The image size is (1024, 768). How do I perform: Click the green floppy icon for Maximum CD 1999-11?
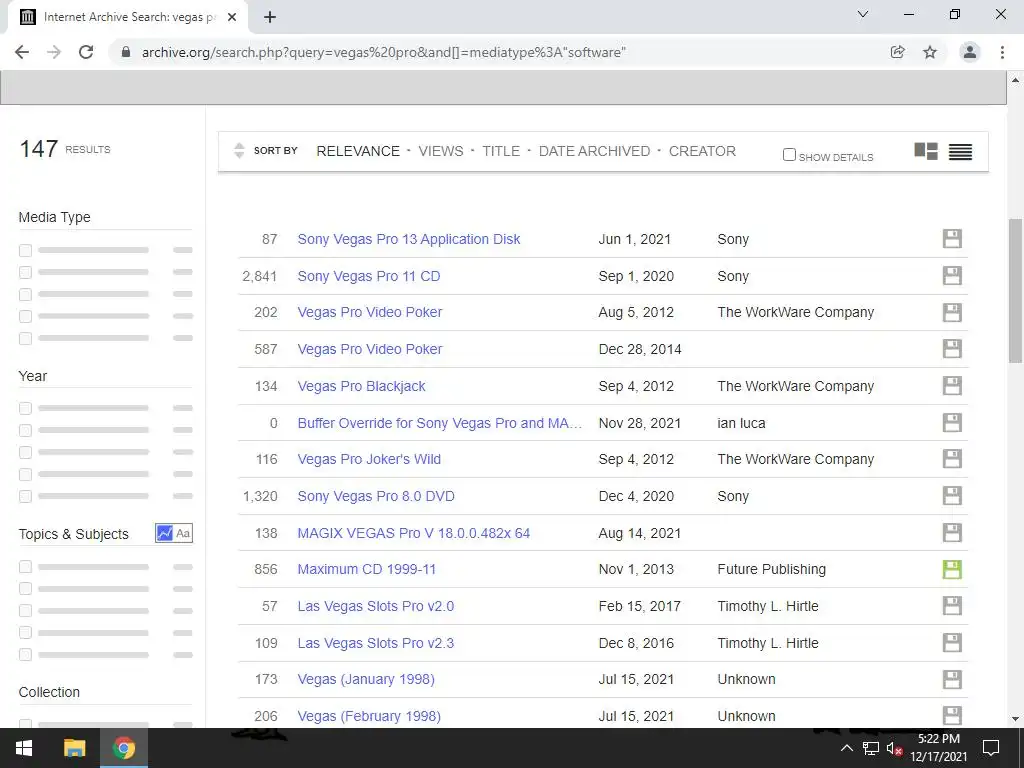(x=952, y=569)
